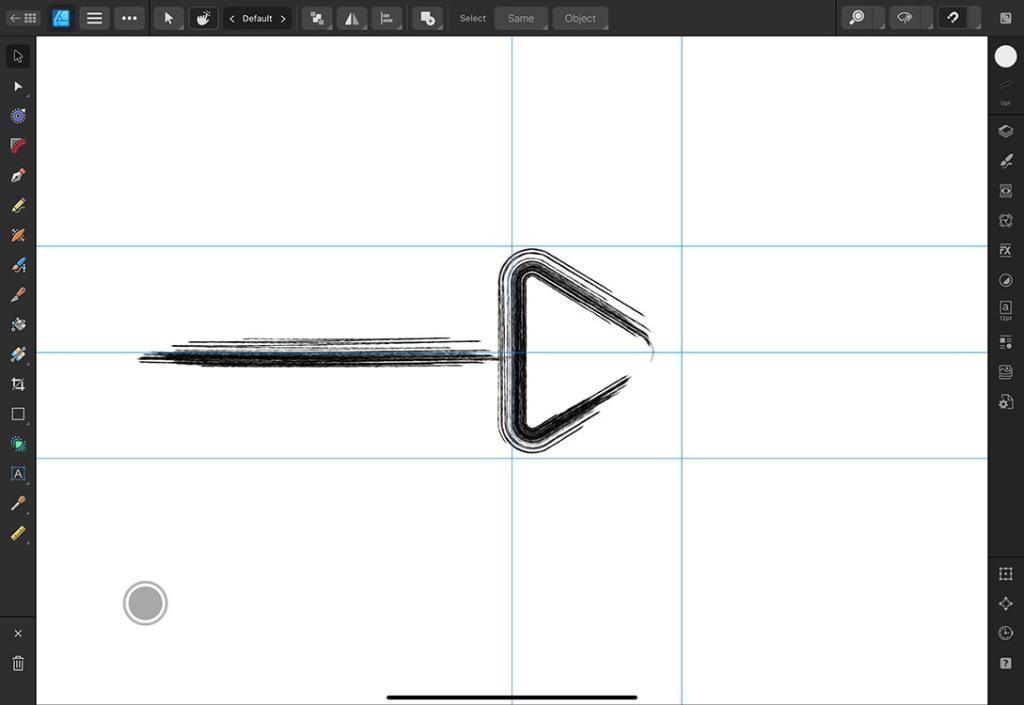Viewport: 1024px width, 705px height.
Task: Select the Move tool in left toolbar
Action: [x=18, y=56]
